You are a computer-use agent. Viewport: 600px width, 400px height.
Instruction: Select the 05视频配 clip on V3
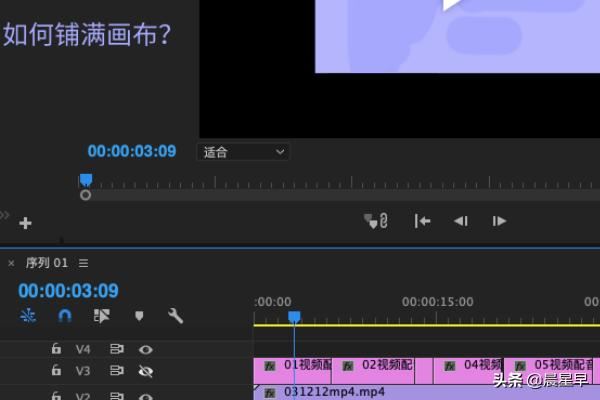point(548,371)
